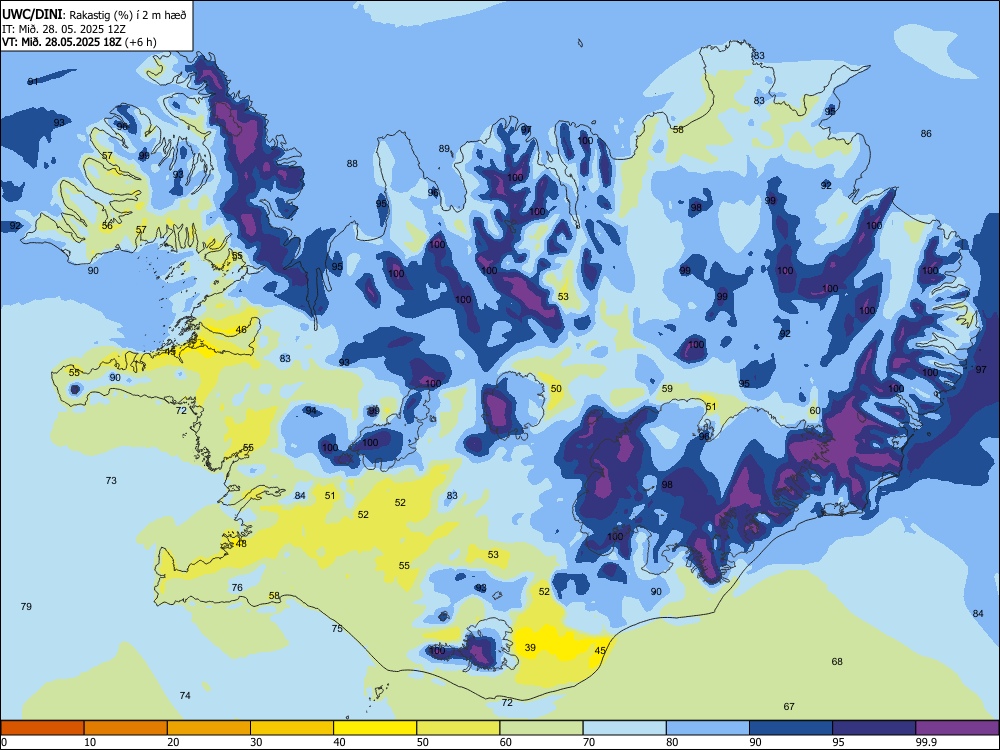This screenshot has width=1000, height=750.
Task: Click the offshore value '68'
Action: pyautogui.click(x=837, y=661)
